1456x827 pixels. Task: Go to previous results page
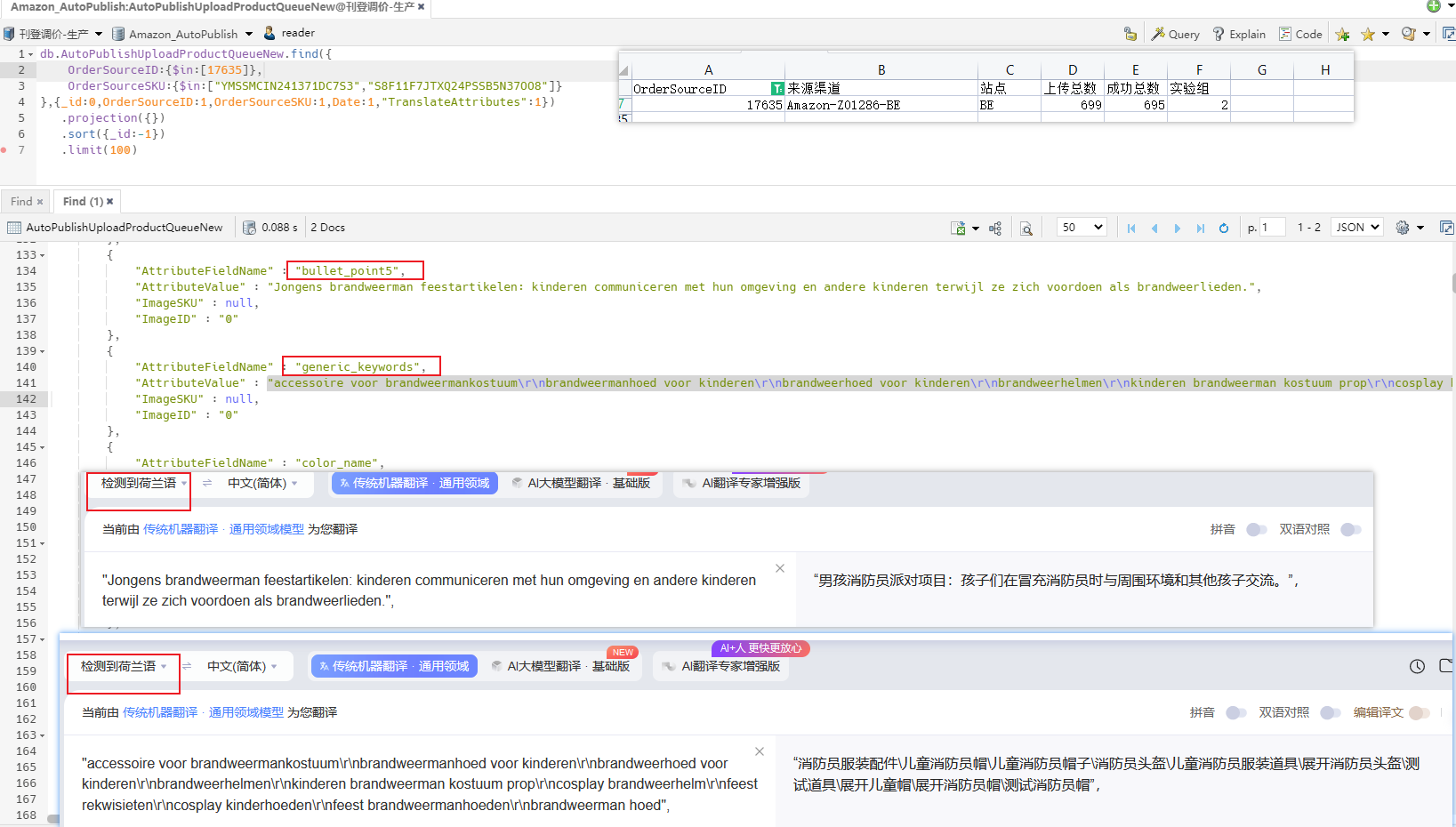[1154, 228]
